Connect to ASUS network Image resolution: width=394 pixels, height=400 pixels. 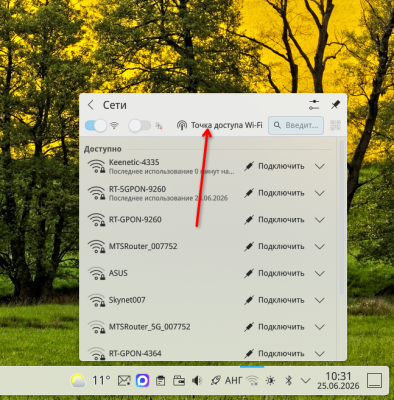(274, 273)
